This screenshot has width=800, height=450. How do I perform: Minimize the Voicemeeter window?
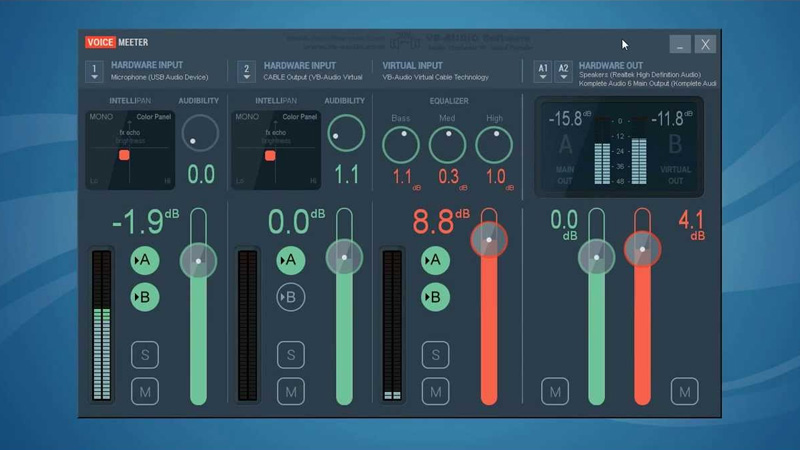tap(680, 44)
